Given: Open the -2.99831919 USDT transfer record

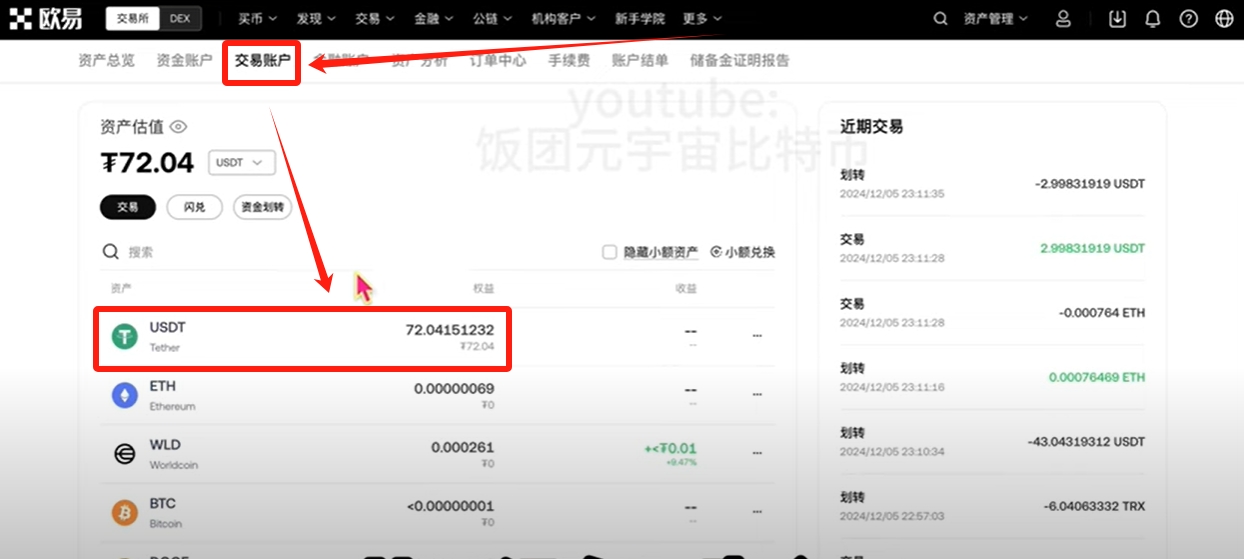Looking at the screenshot, I should pyautogui.click(x=992, y=184).
